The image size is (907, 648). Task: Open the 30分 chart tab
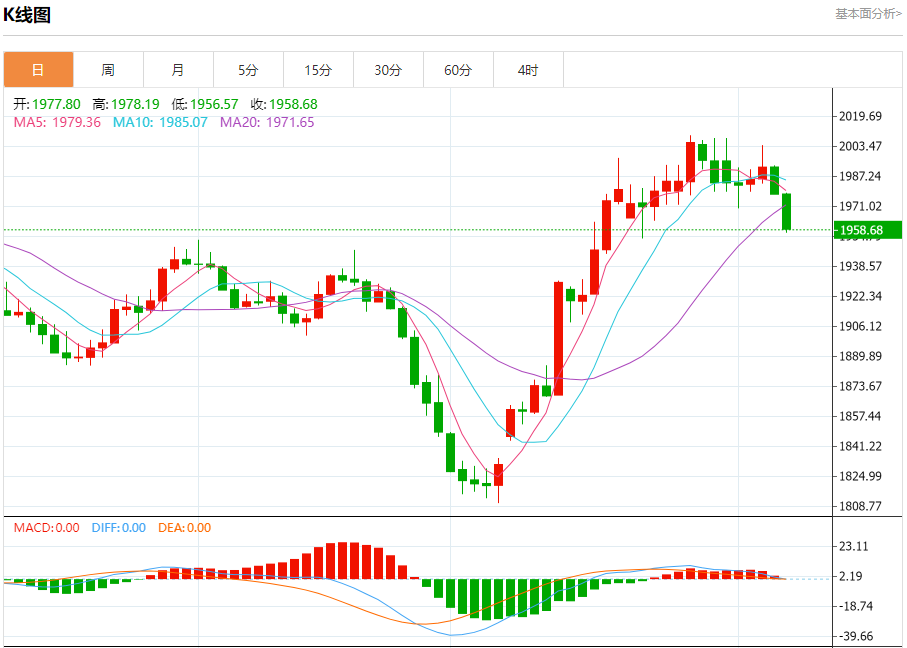388,70
